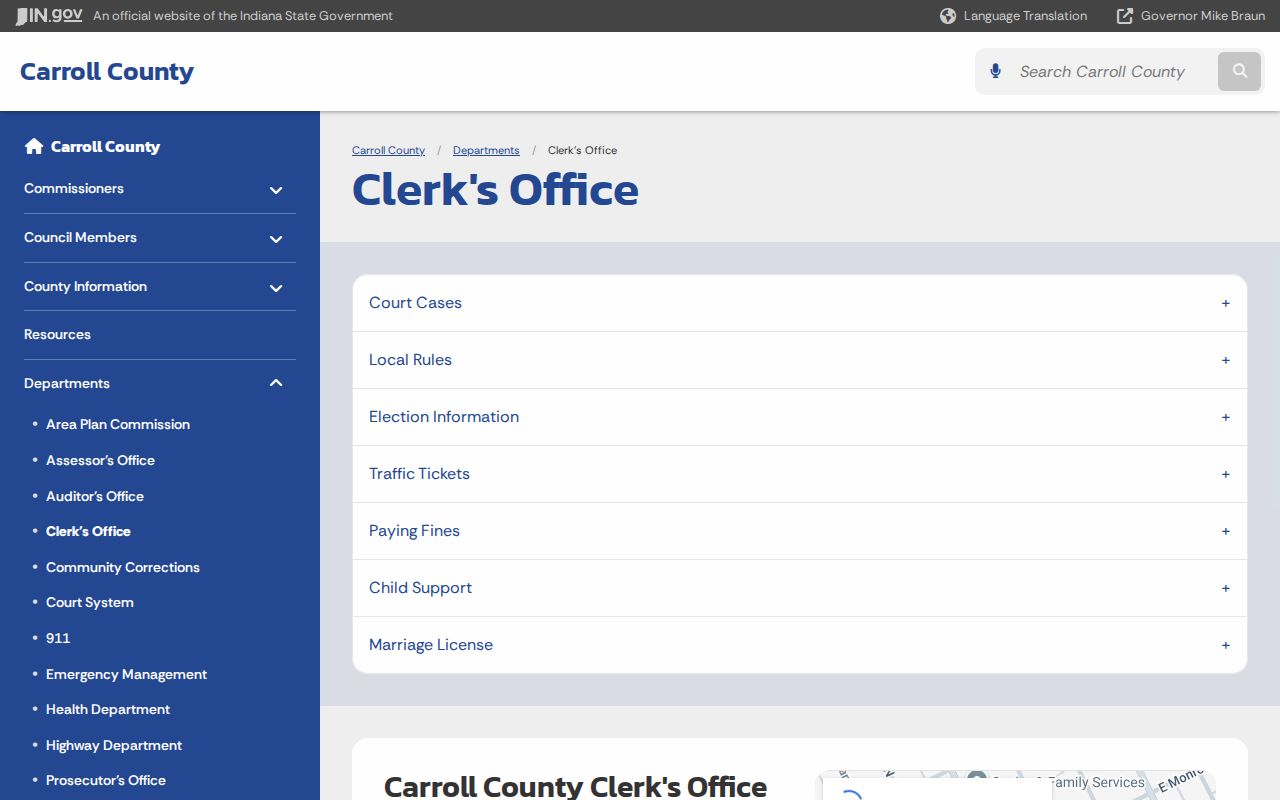
Task: Expand the Child Support accordion section
Action: coord(800,588)
